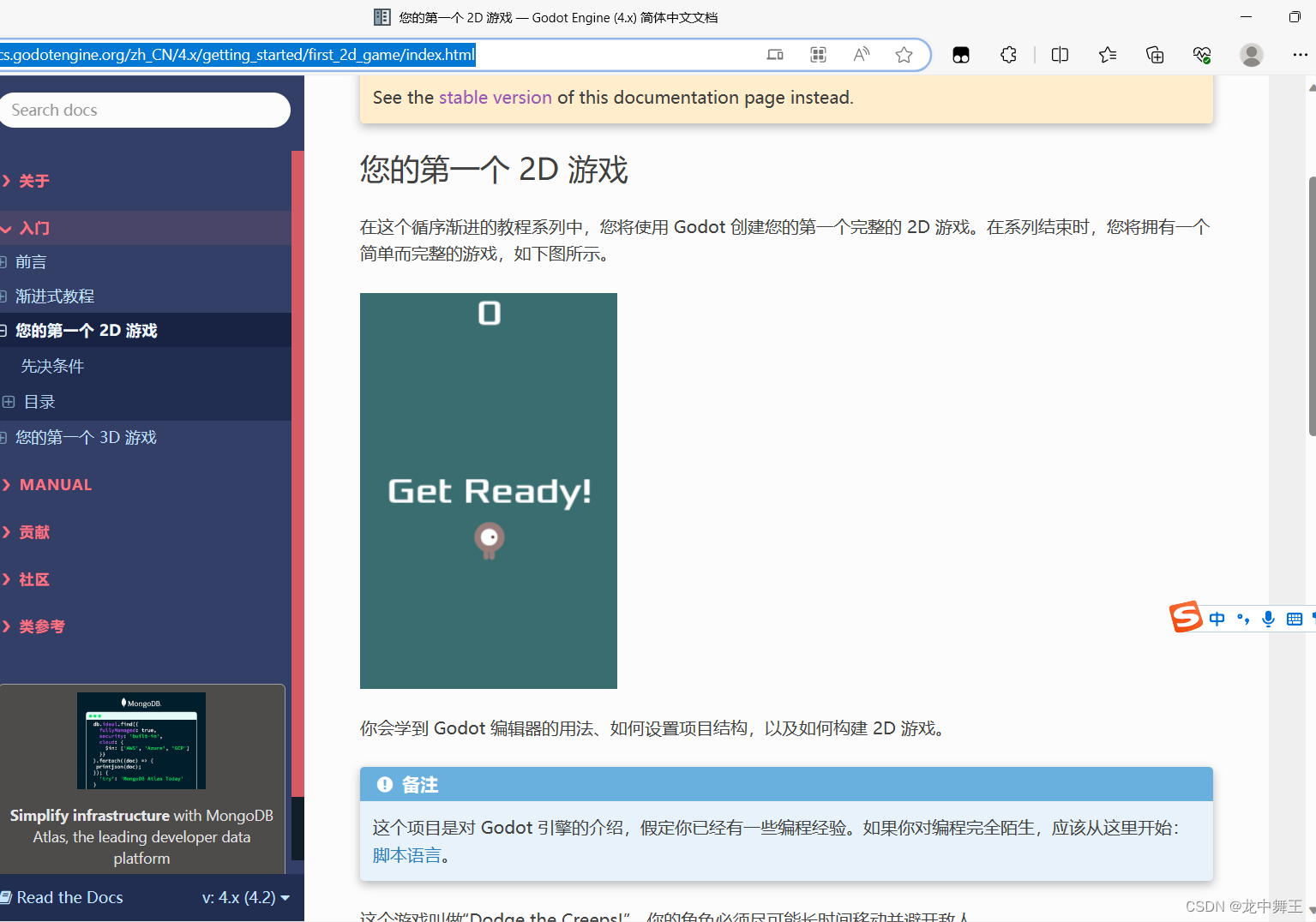Open split screen view icon

[1060, 54]
